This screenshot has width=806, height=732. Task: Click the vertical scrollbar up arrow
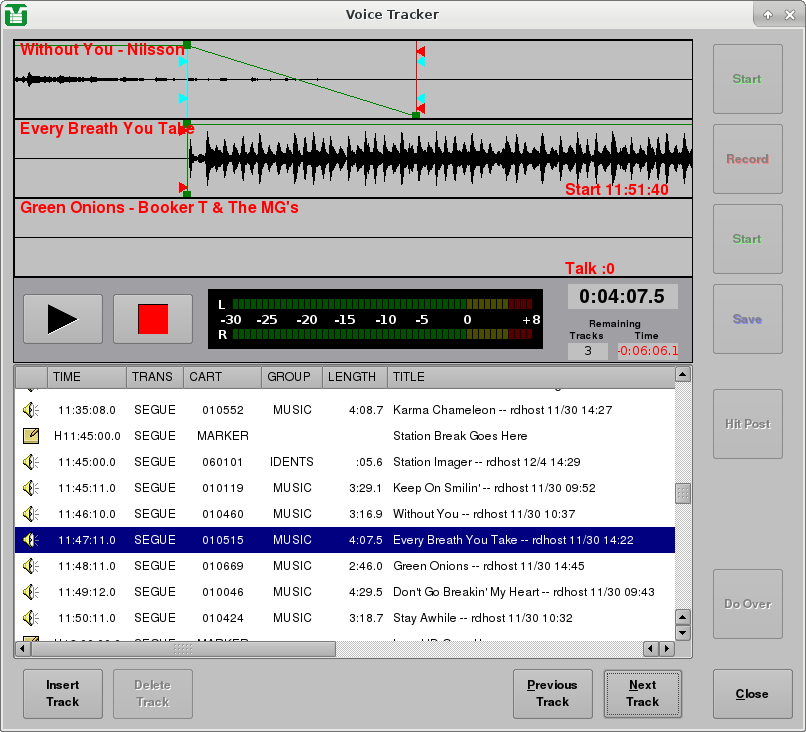[683, 374]
